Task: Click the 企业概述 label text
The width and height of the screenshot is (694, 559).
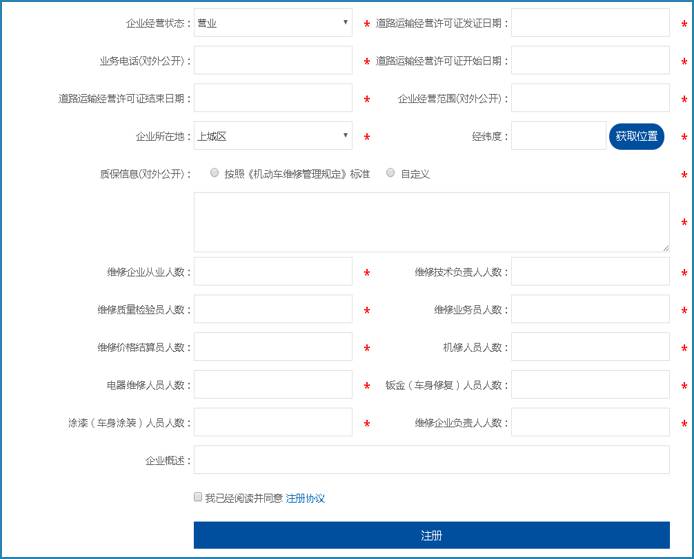Action: [168, 460]
